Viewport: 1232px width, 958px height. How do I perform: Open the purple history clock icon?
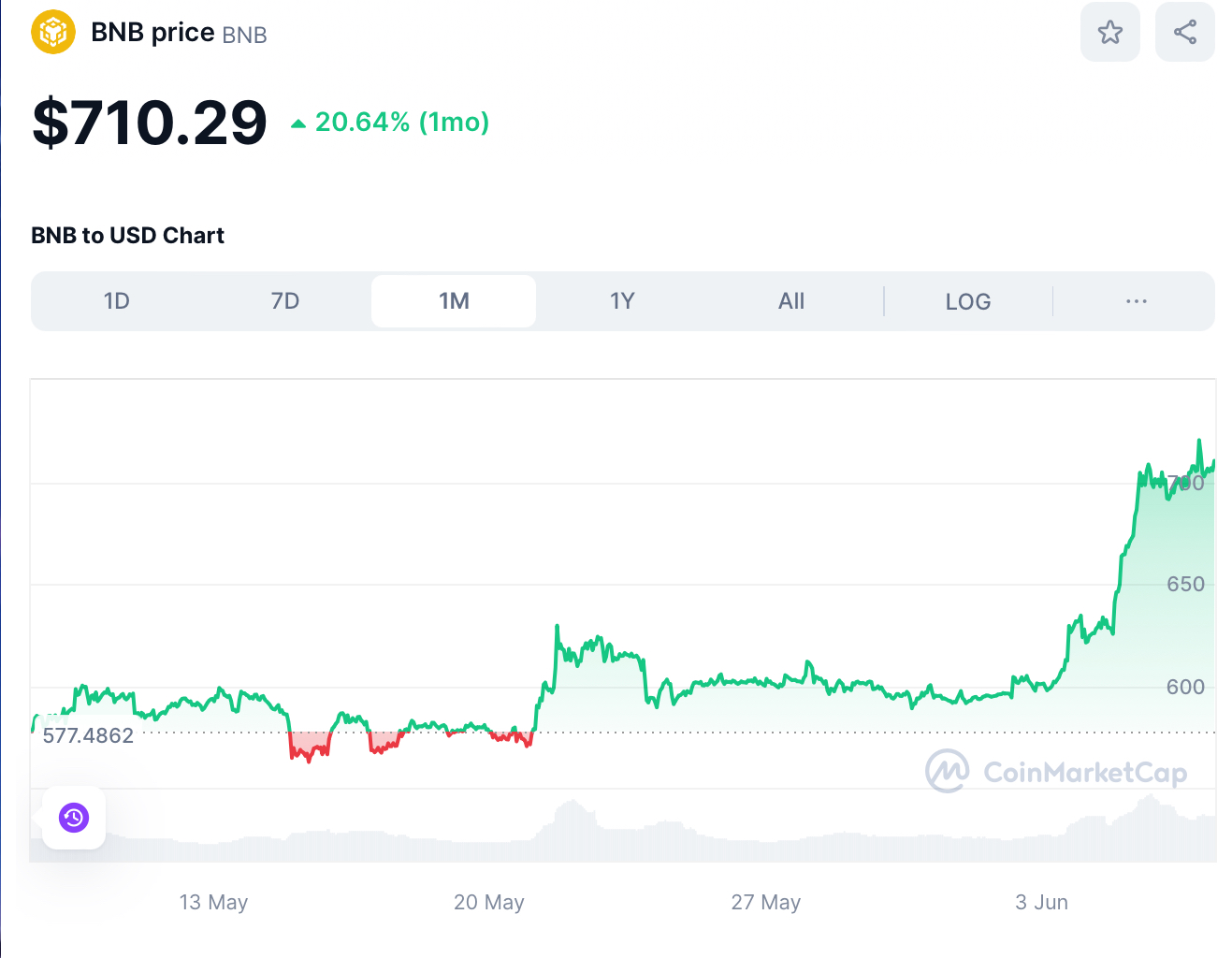(x=74, y=818)
